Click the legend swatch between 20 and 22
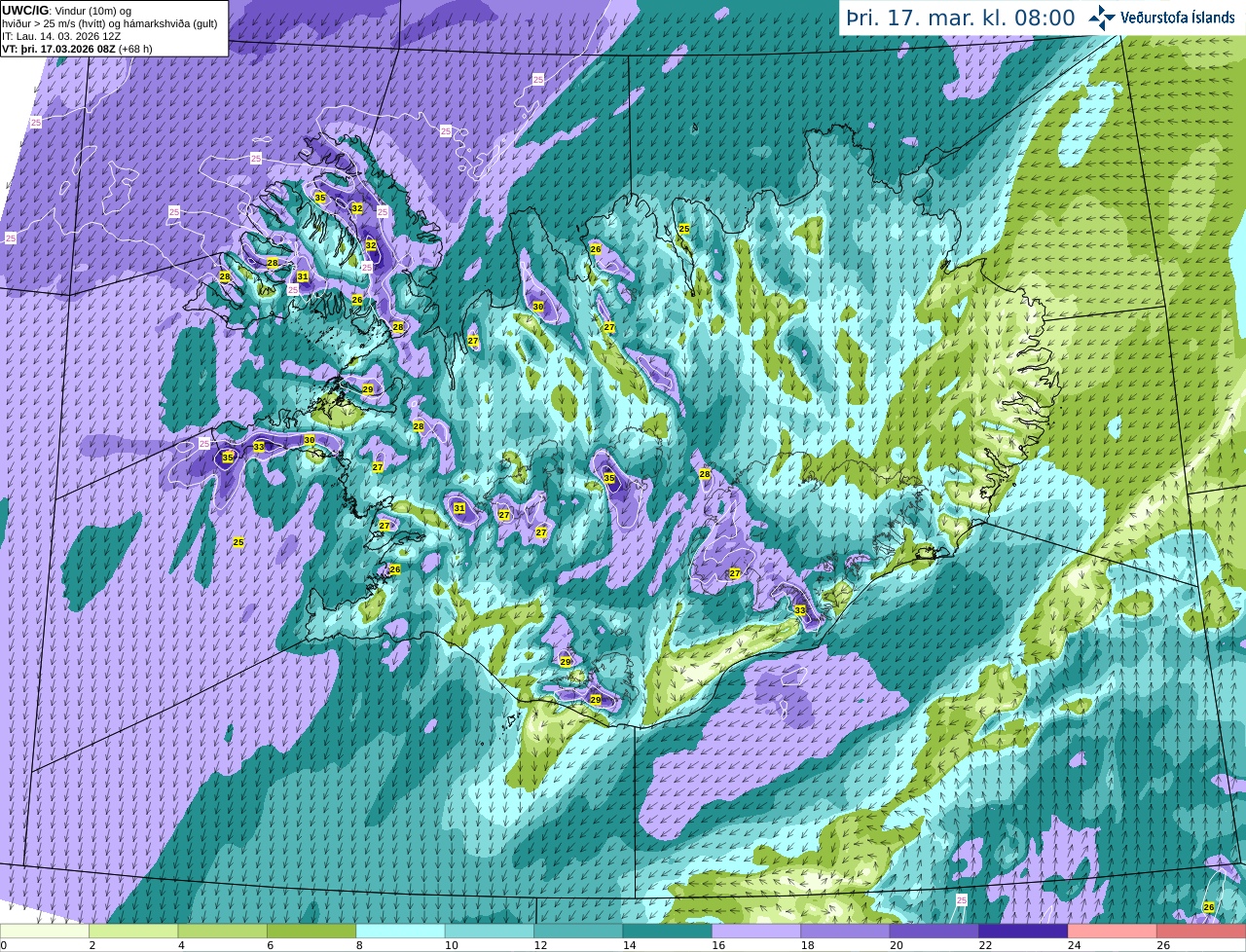Screen dimensions: 1246x952 pos(934,932)
